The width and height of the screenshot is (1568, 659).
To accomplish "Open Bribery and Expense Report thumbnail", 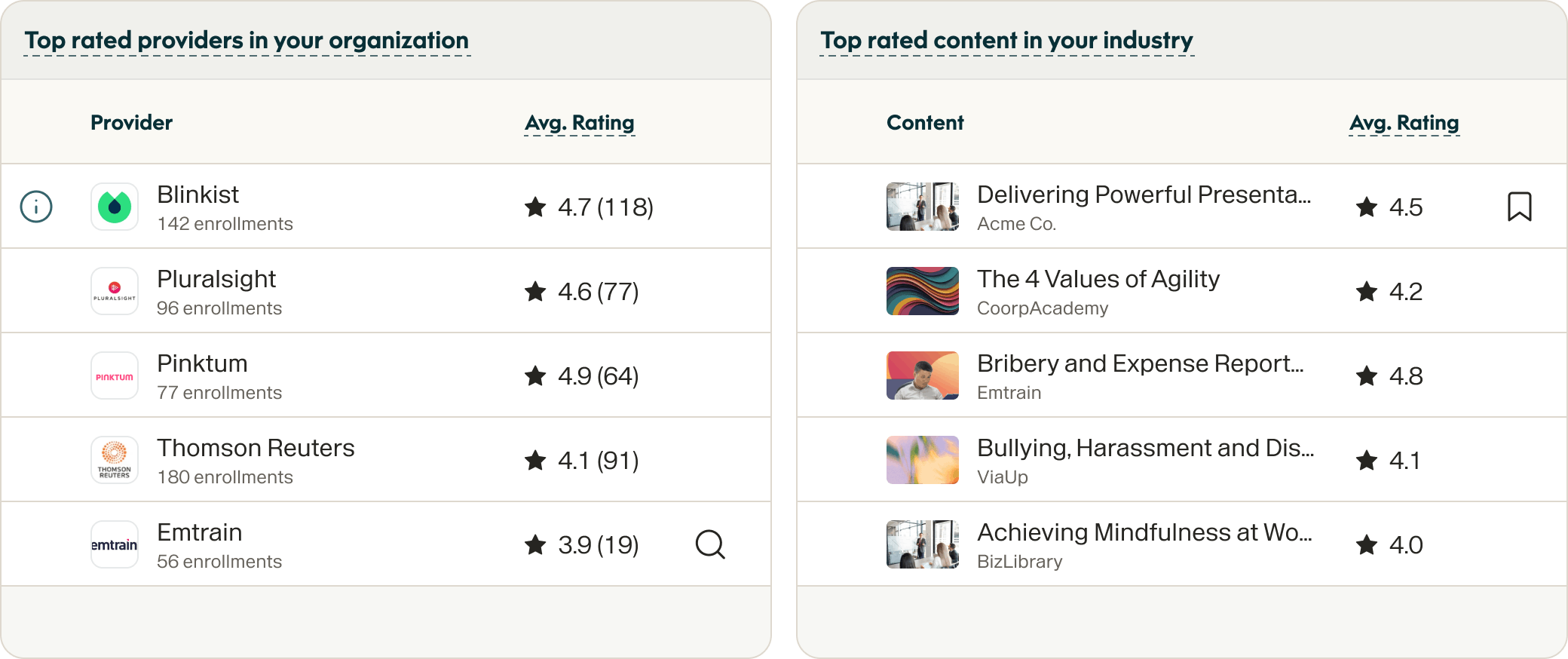I will pyautogui.click(x=923, y=375).
